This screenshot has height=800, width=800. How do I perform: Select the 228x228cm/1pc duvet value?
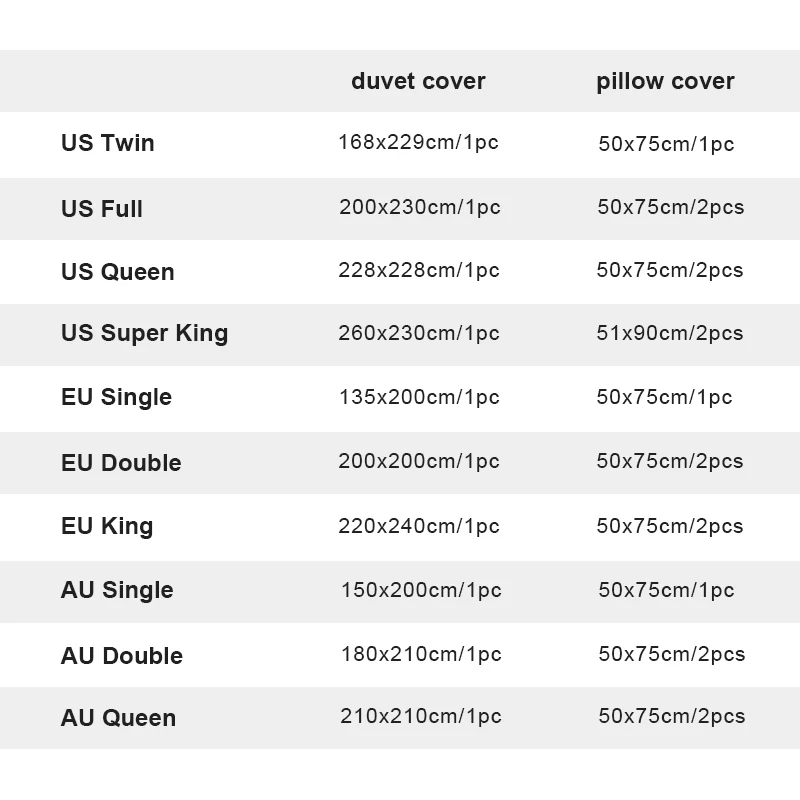pos(419,270)
